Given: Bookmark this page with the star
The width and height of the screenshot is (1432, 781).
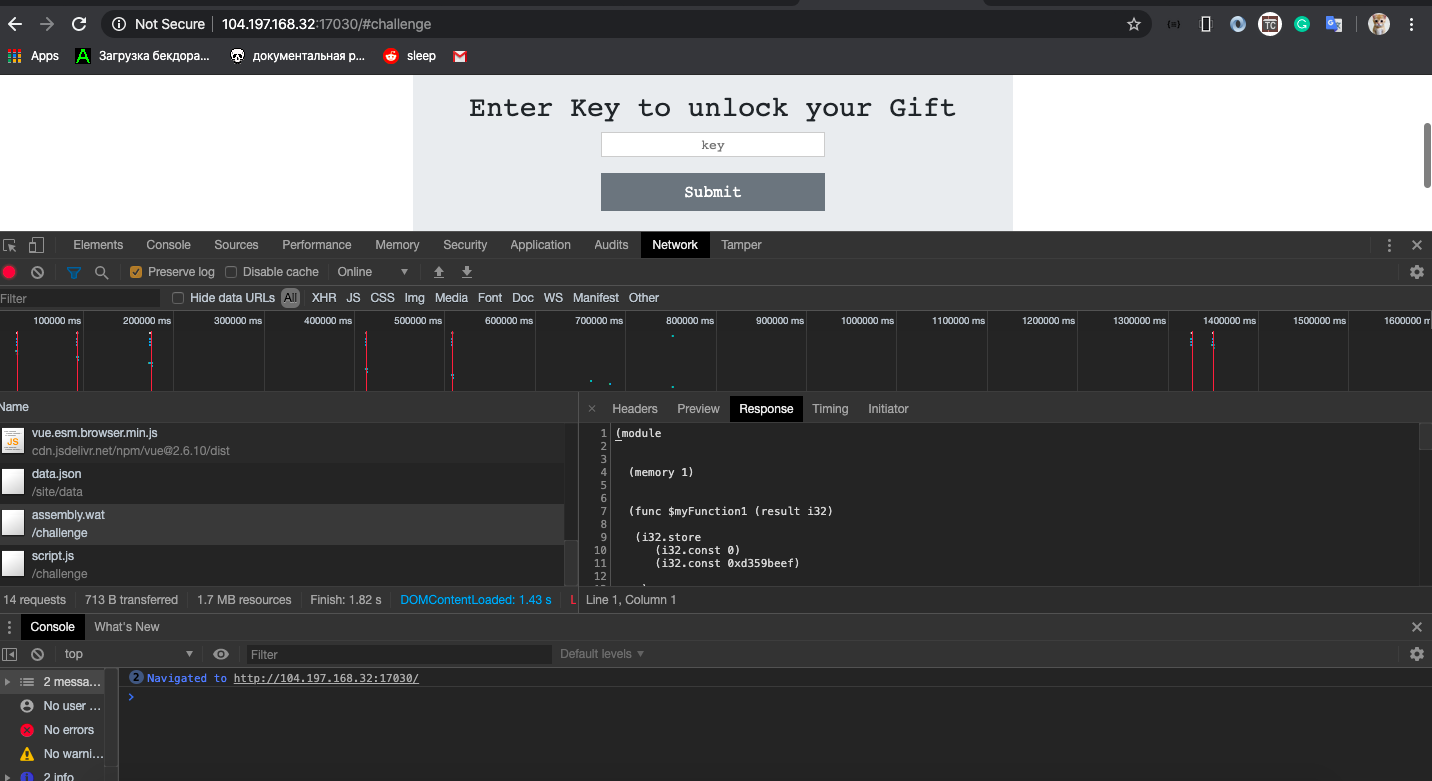Looking at the screenshot, I should click(x=1133, y=24).
